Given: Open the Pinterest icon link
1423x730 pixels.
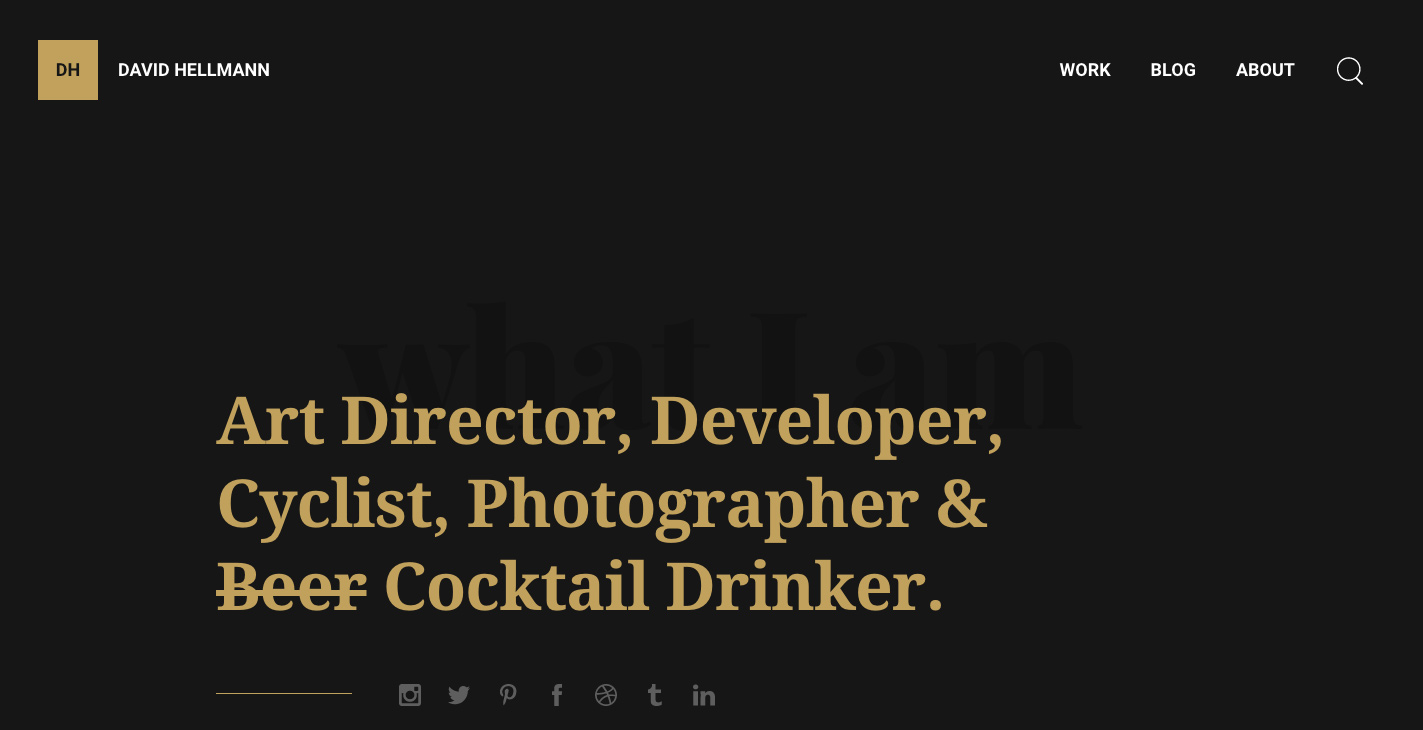Looking at the screenshot, I should click(x=508, y=695).
